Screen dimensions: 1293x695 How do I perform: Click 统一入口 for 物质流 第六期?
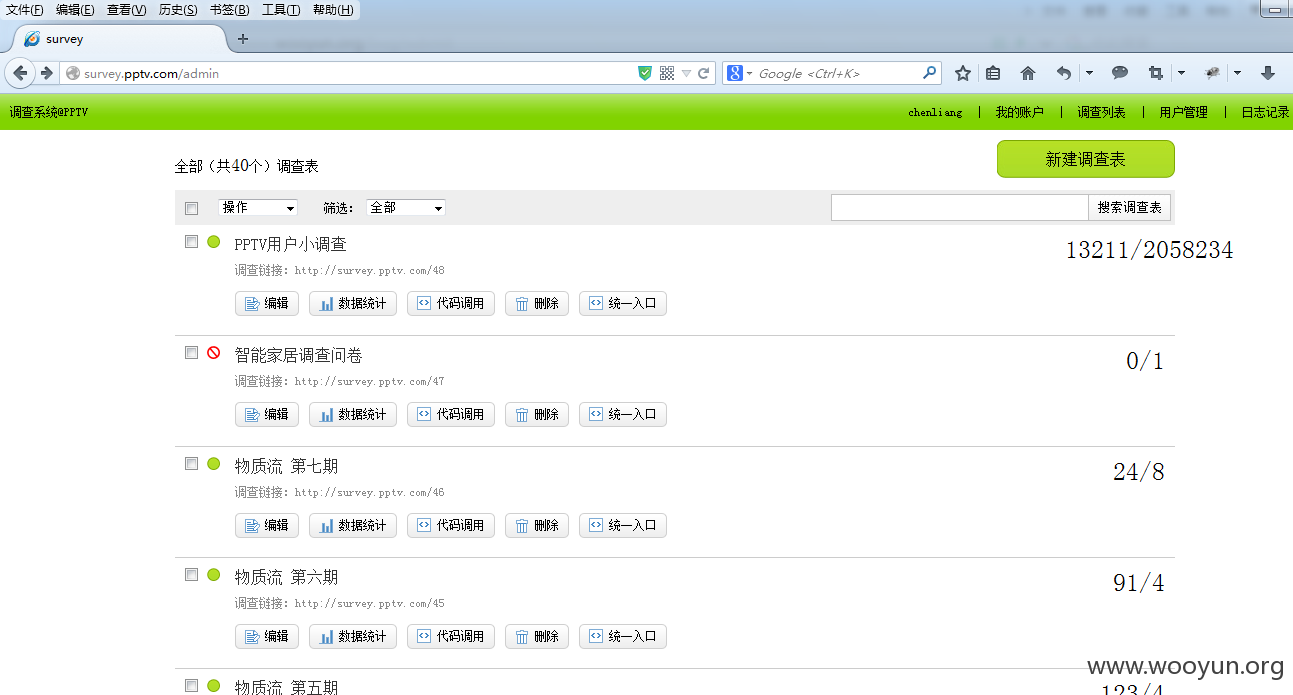tap(623, 637)
